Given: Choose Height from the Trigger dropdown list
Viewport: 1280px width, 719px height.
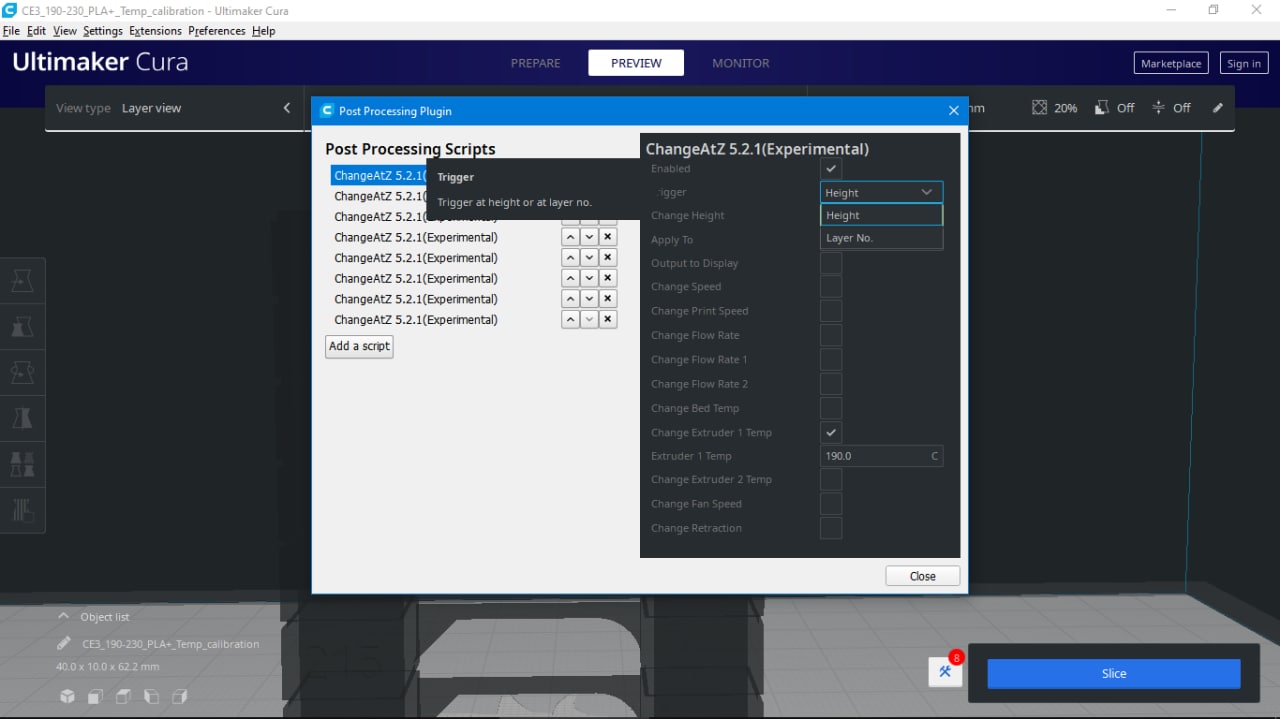Looking at the screenshot, I should (x=881, y=215).
